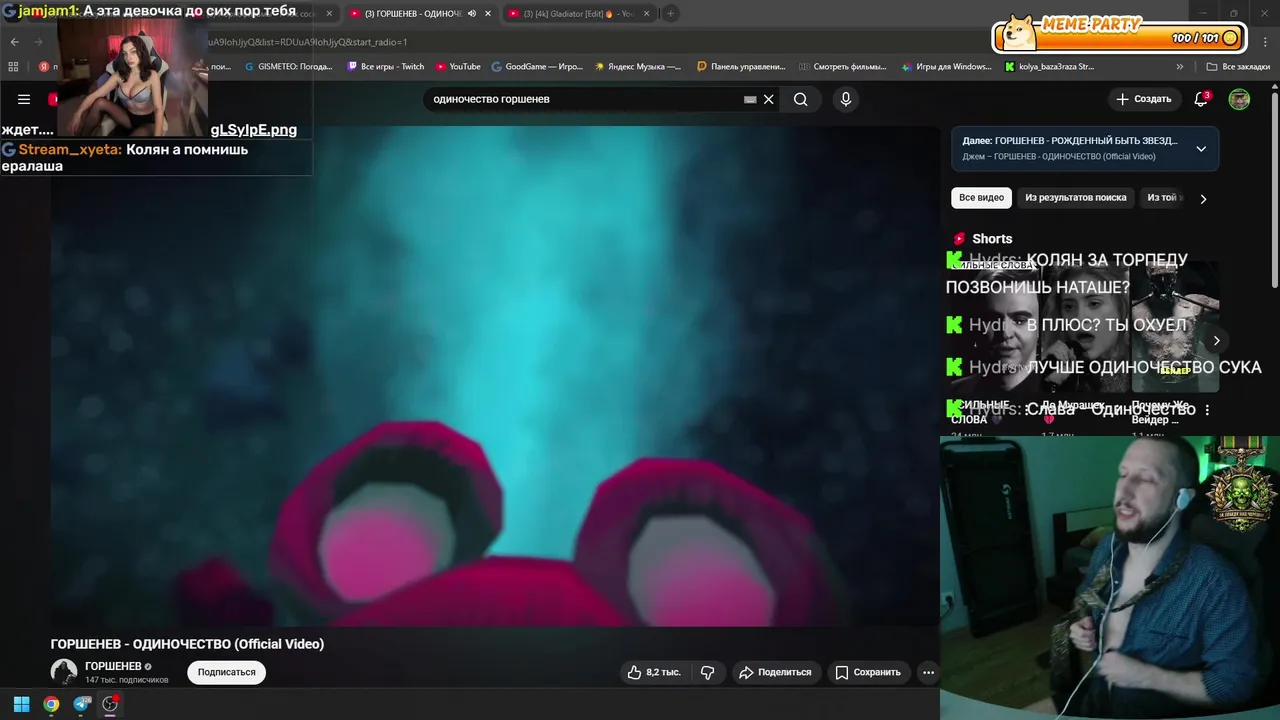Open the ГОРШЕНЕВ channel avatar

(64, 672)
